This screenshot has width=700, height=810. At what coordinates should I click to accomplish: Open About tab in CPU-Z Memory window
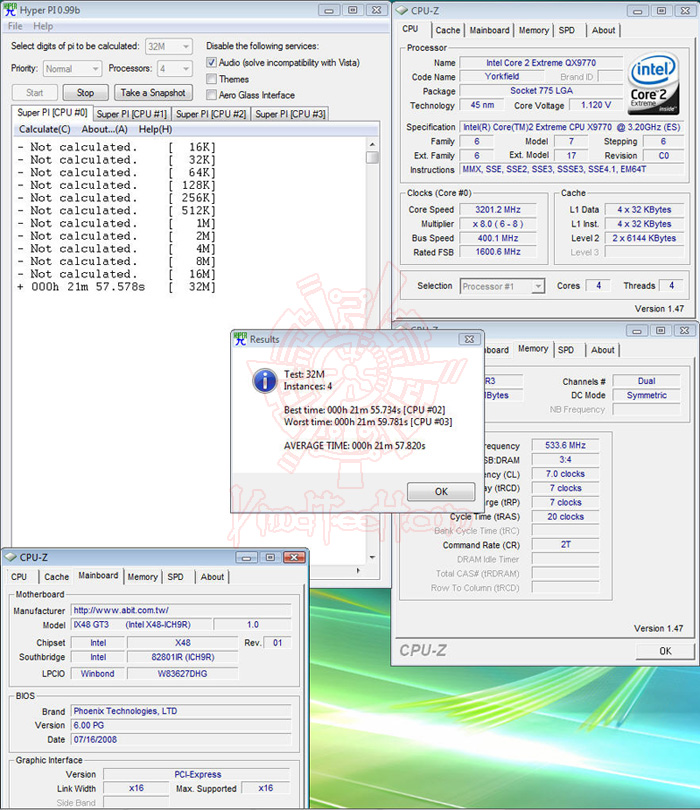(x=603, y=350)
